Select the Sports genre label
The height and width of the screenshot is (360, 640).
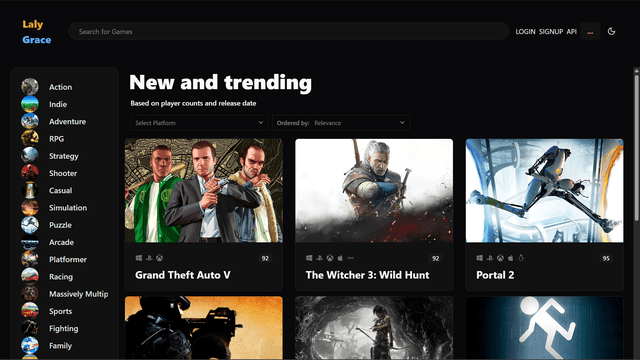point(60,311)
